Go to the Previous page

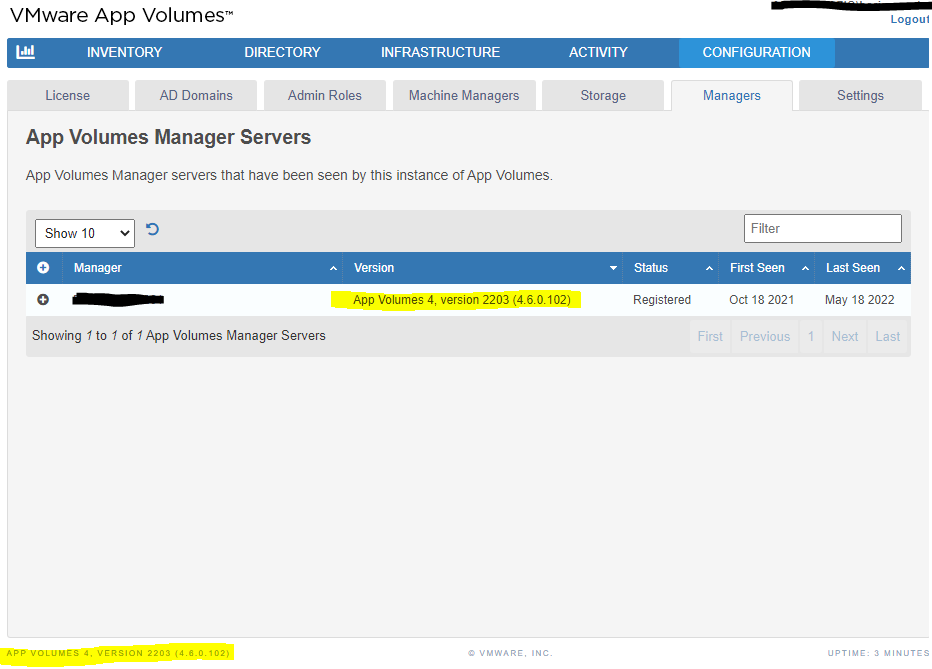[x=765, y=336]
